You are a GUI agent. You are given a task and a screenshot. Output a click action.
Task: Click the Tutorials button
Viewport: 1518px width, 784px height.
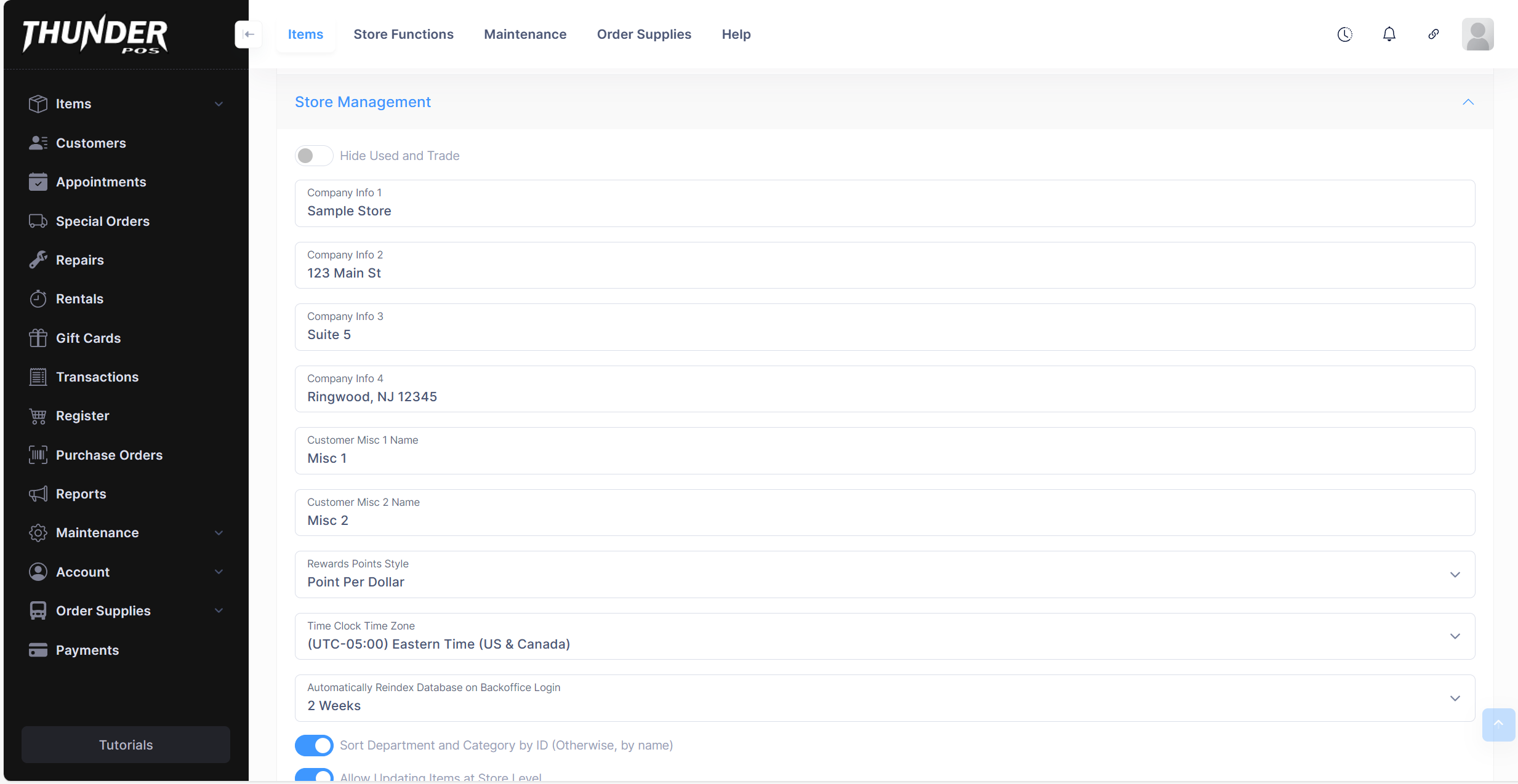[x=126, y=745]
